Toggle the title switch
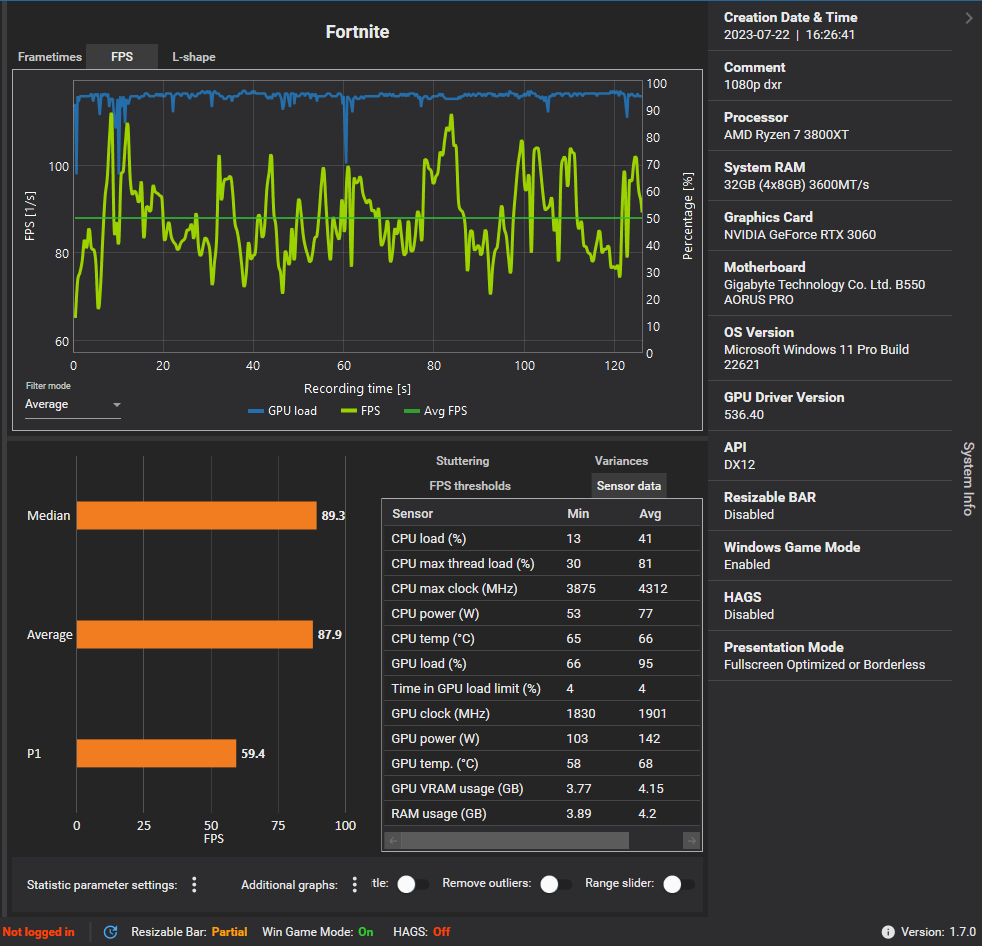982x946 pixels. 413,884
